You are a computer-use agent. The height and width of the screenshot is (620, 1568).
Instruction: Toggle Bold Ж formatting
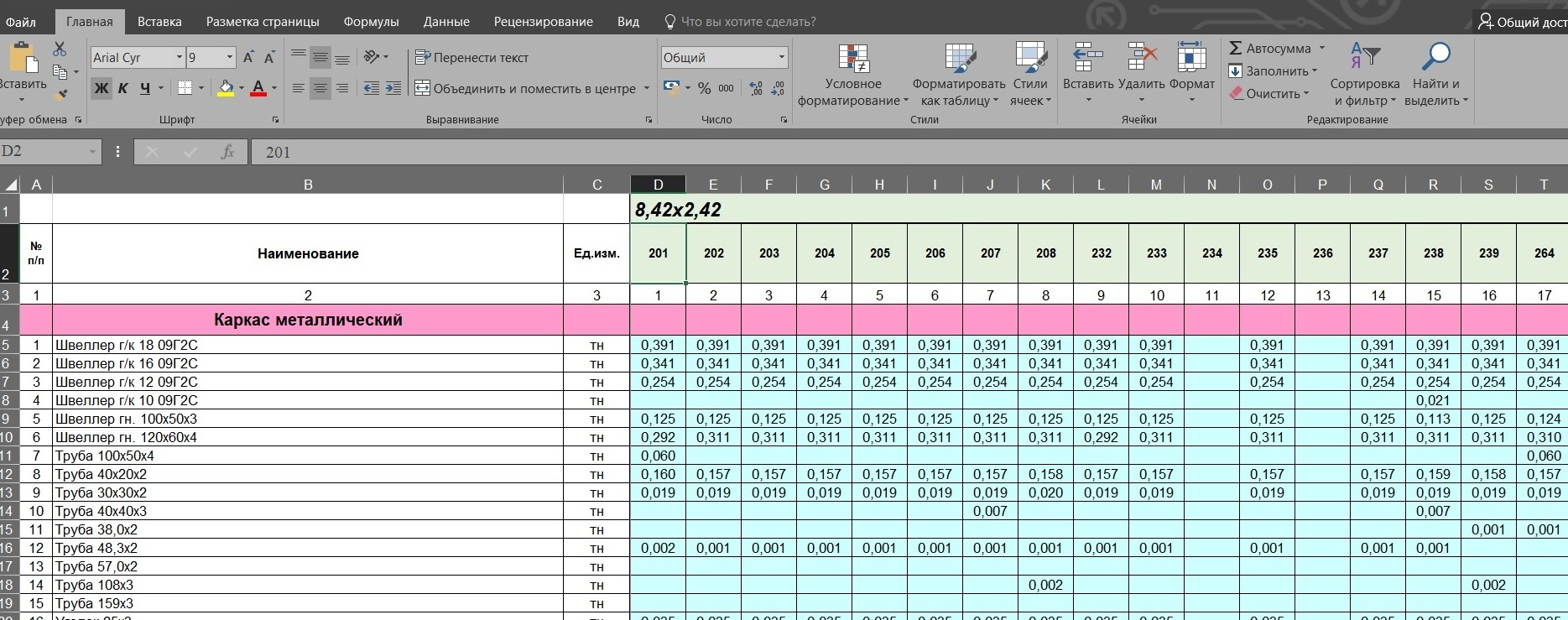[x=102, y=88]
